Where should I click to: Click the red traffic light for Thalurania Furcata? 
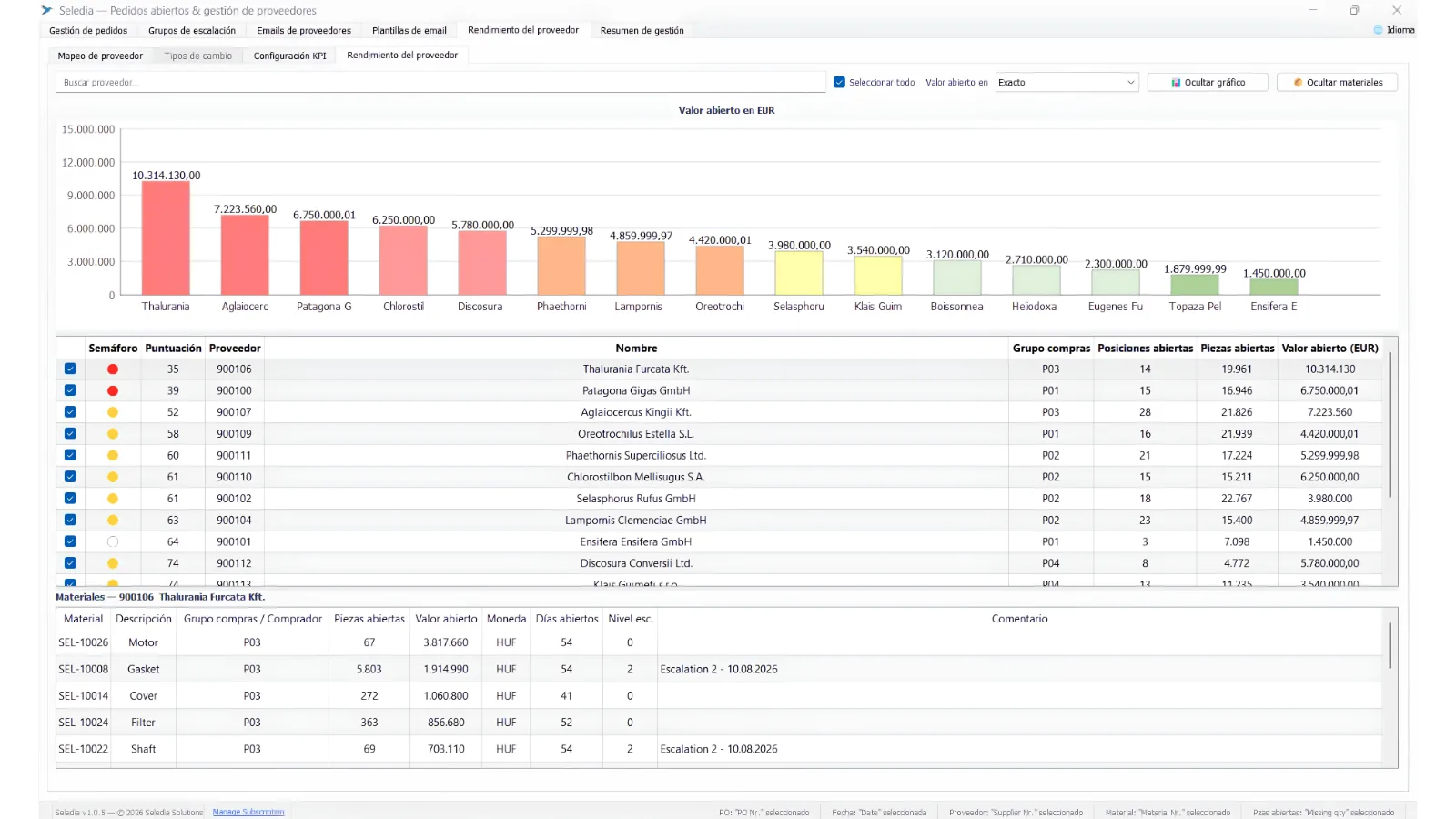point(113,369)
